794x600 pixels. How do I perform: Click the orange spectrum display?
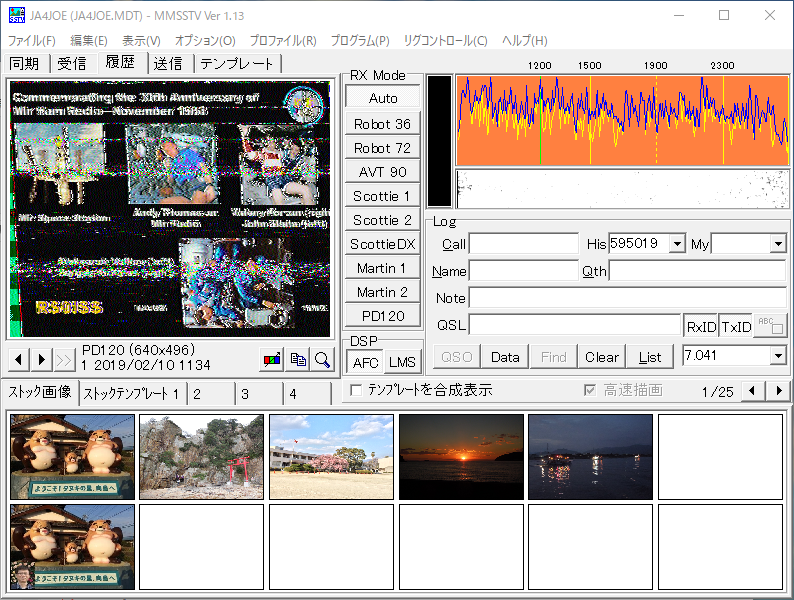(622, 120)
